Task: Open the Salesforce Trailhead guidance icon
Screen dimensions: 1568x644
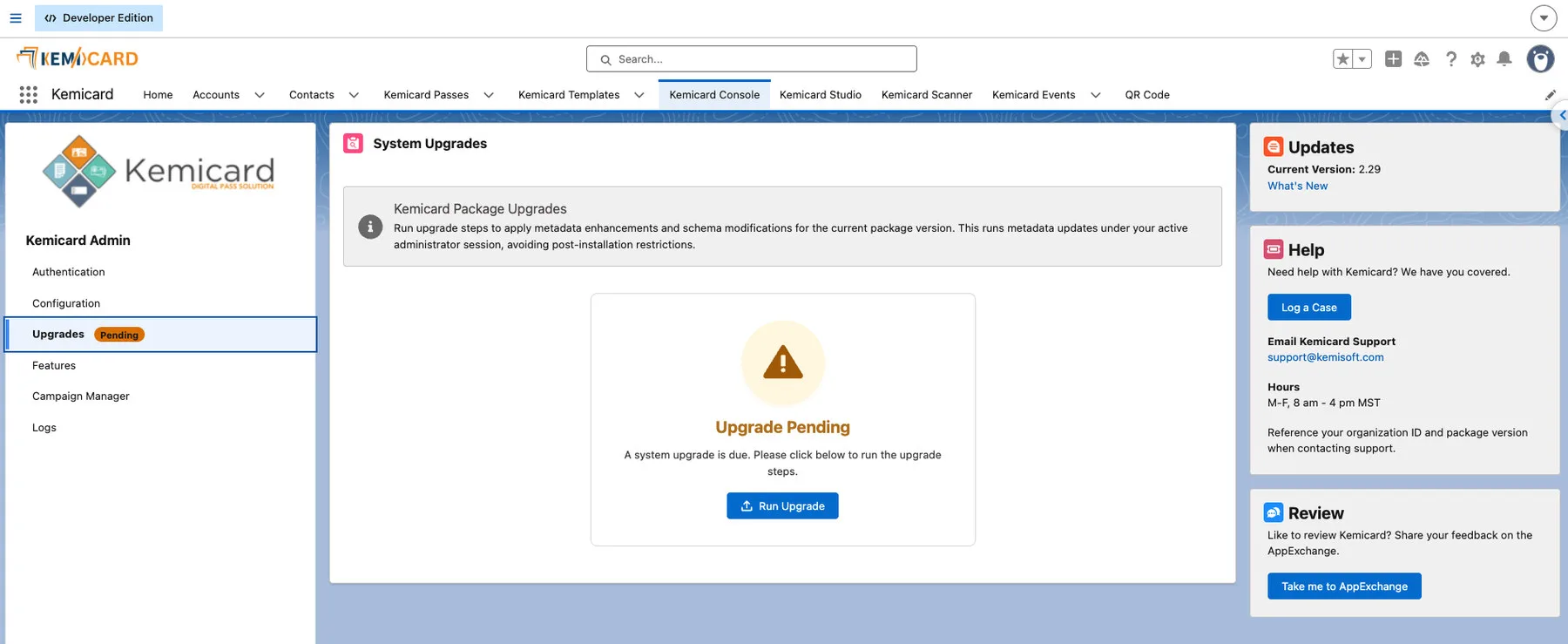Action: coord(1422,58)
